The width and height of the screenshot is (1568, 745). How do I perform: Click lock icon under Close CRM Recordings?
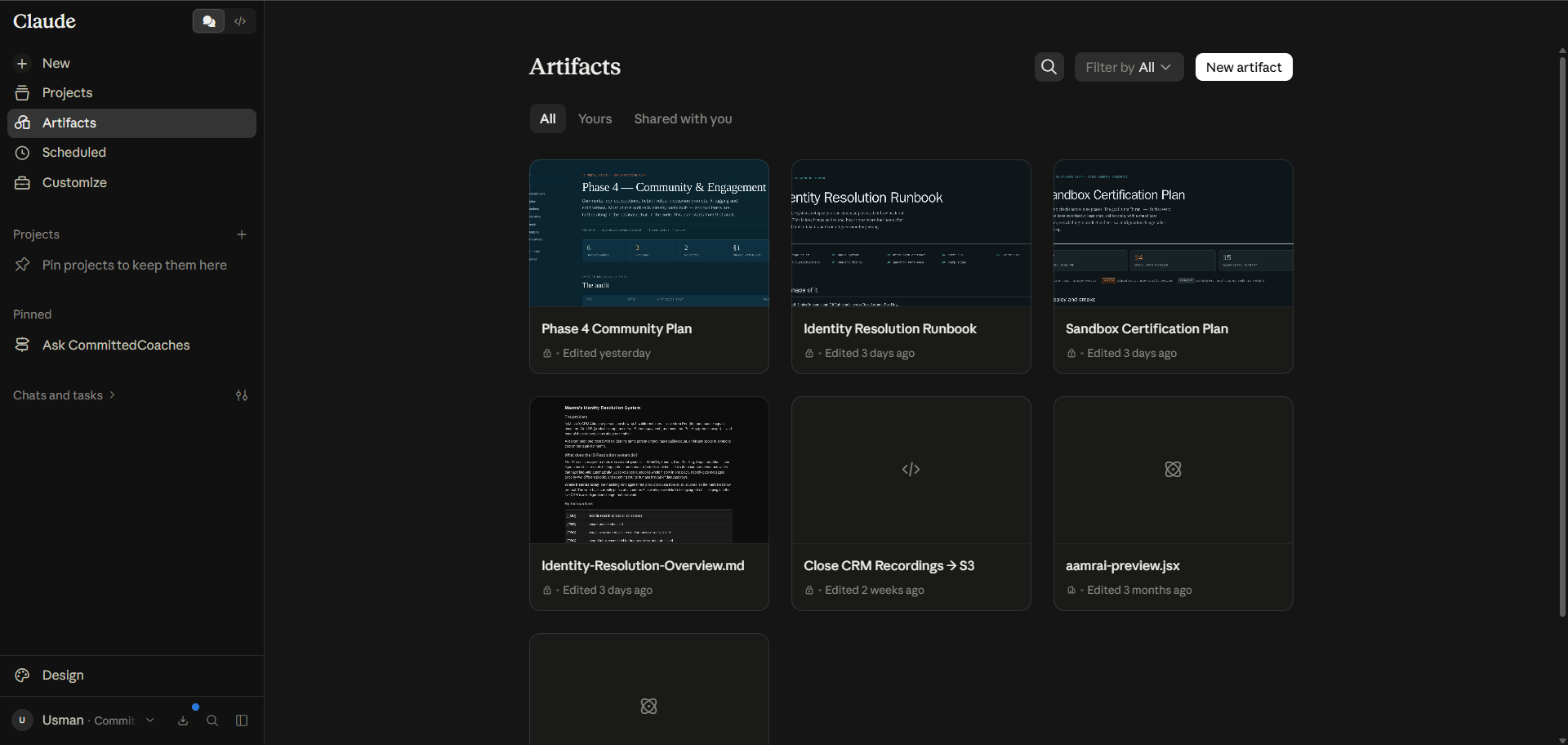point(809,591)
